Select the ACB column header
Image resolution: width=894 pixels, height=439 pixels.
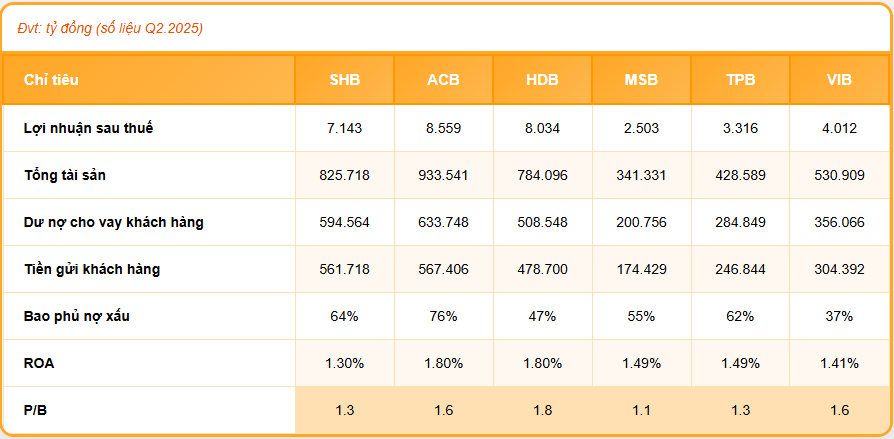[x=443, y=80]
